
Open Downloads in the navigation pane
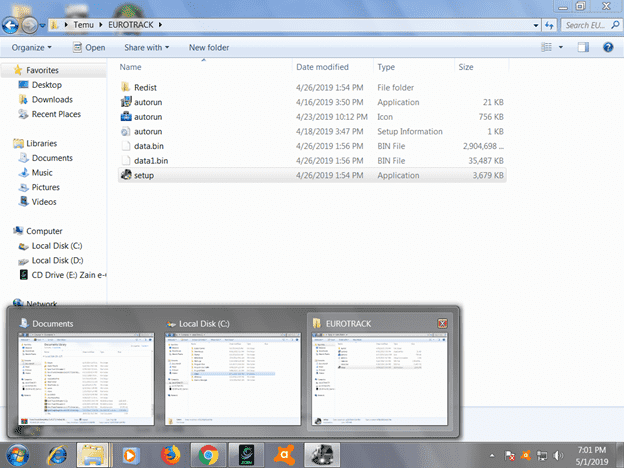[x=52, y=99]
